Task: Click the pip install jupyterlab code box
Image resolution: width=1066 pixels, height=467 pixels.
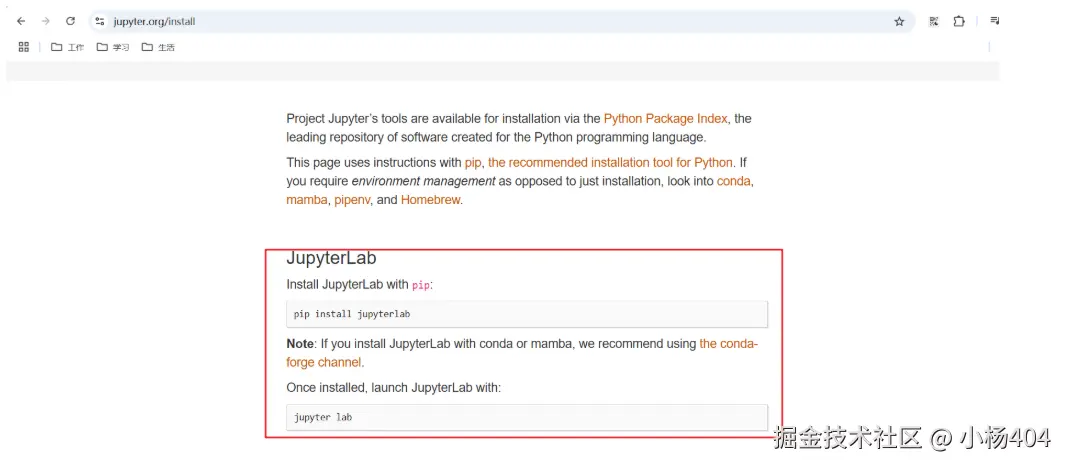Action: point(526,314)
